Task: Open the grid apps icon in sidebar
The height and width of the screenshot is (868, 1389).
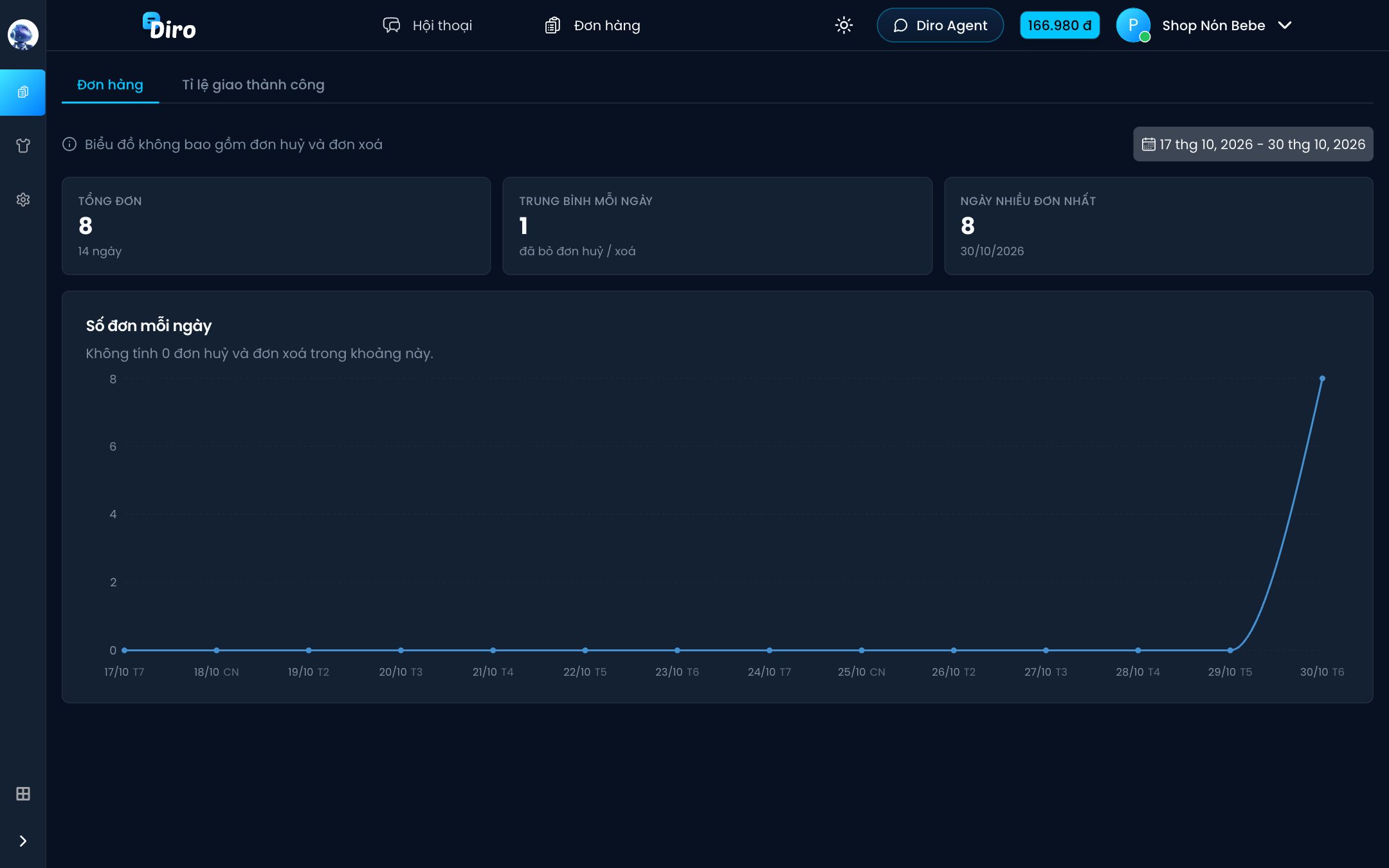Action: pyautogui.click(x=23, y=794)
